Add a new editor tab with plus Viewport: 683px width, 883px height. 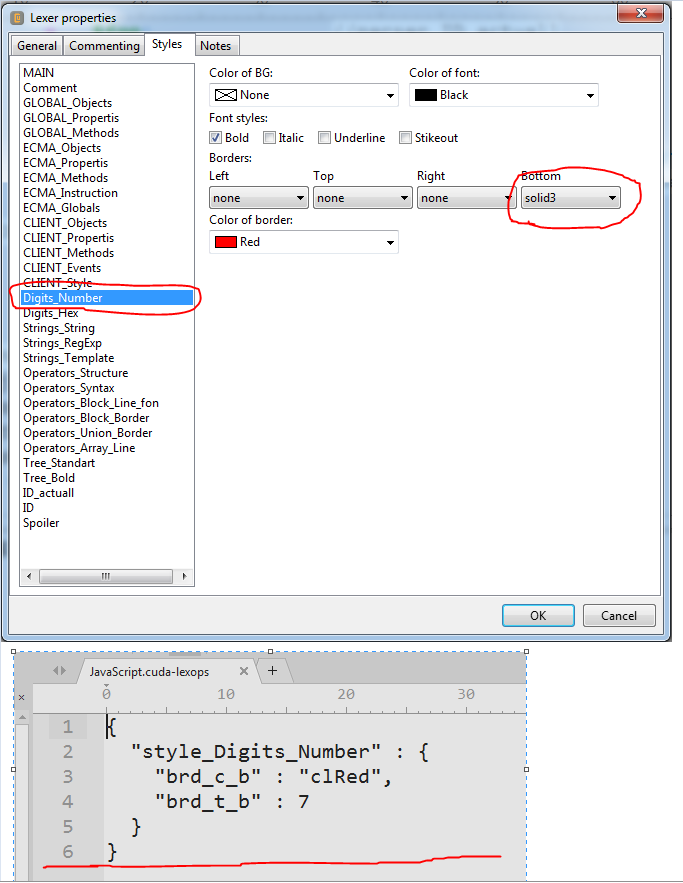pyautogui.click(x=272, y=670)
